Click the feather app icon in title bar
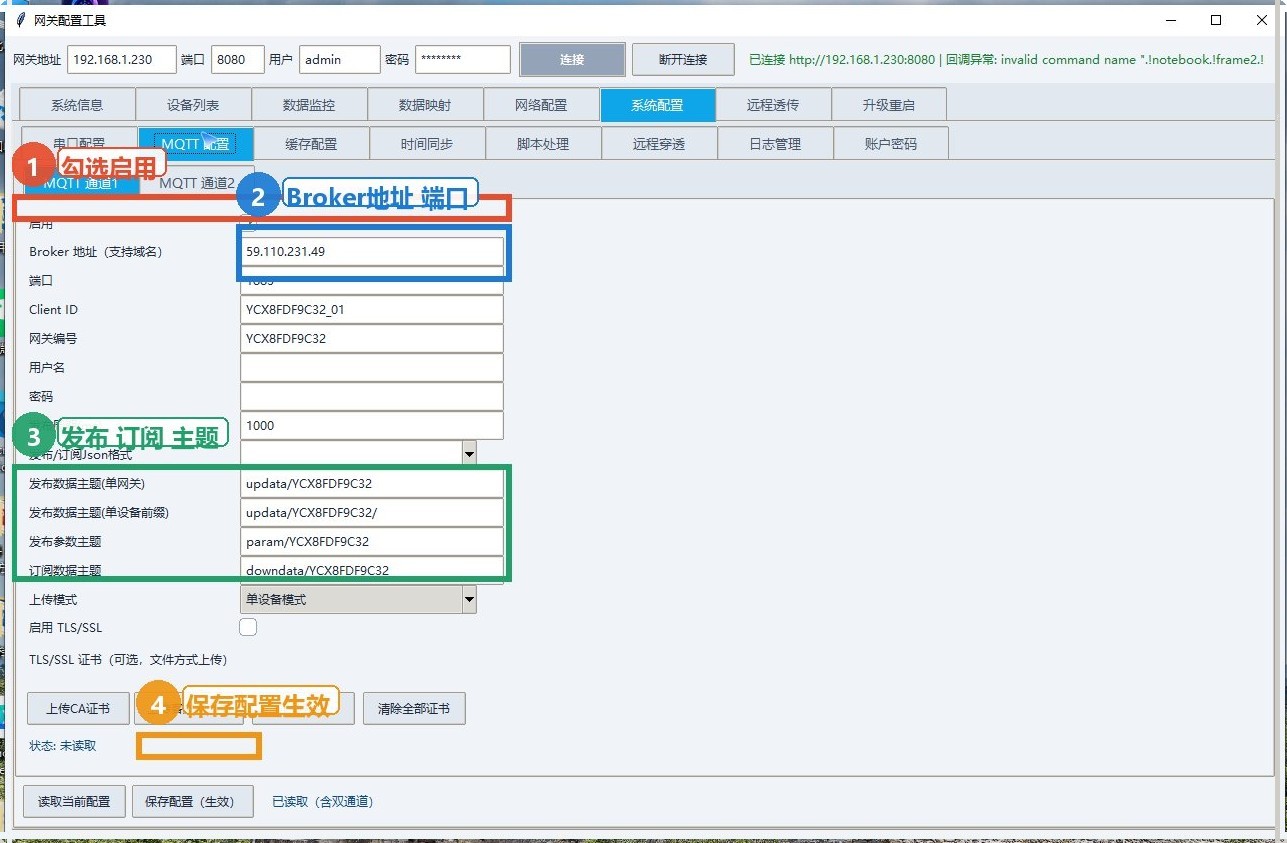 click(x=20, y=20)
